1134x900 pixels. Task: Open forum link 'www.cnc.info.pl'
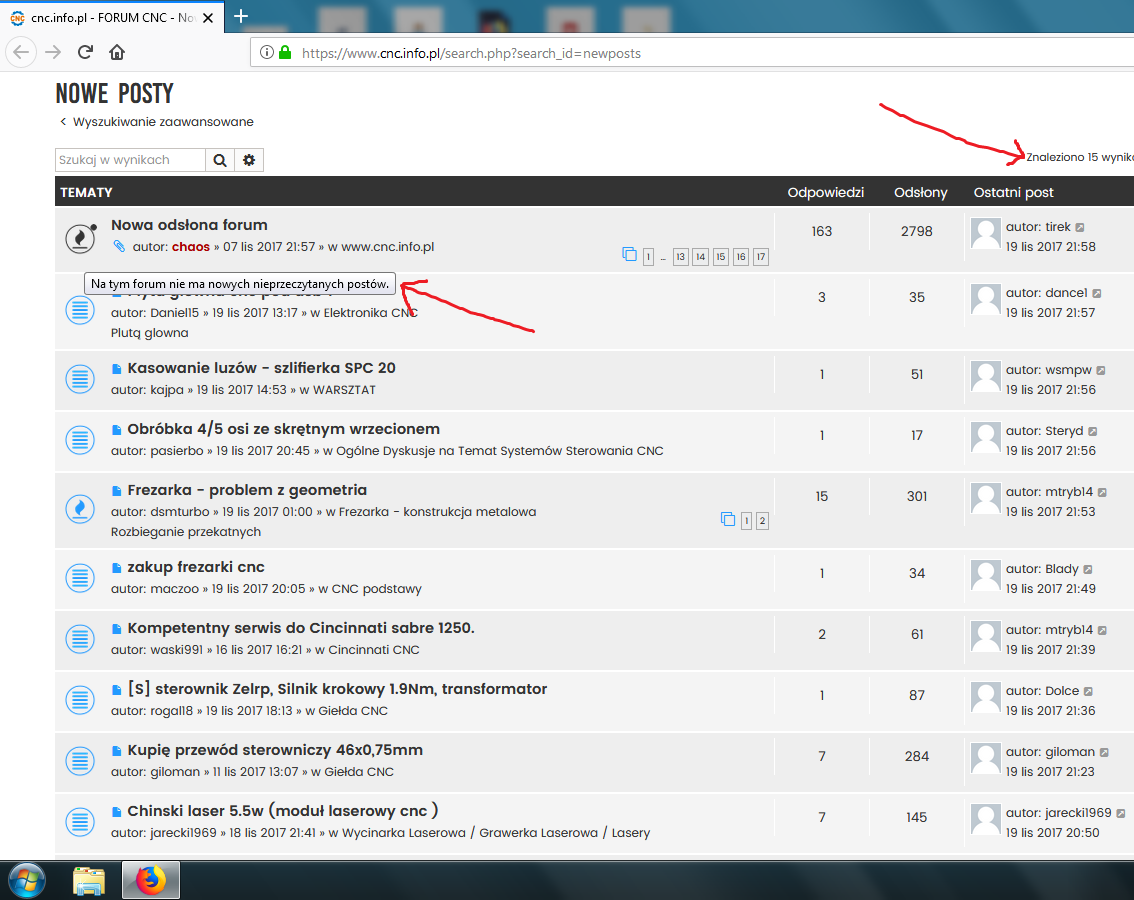click(x=388, y=247)
